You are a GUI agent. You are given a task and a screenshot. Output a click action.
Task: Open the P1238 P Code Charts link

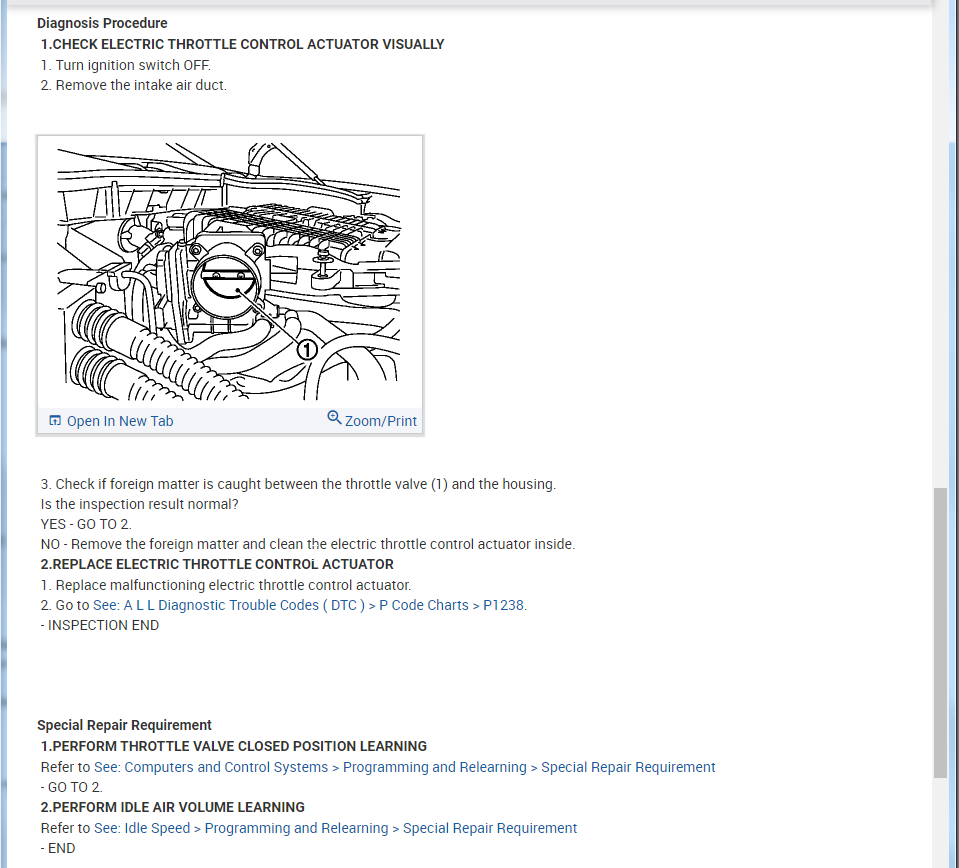309,605
